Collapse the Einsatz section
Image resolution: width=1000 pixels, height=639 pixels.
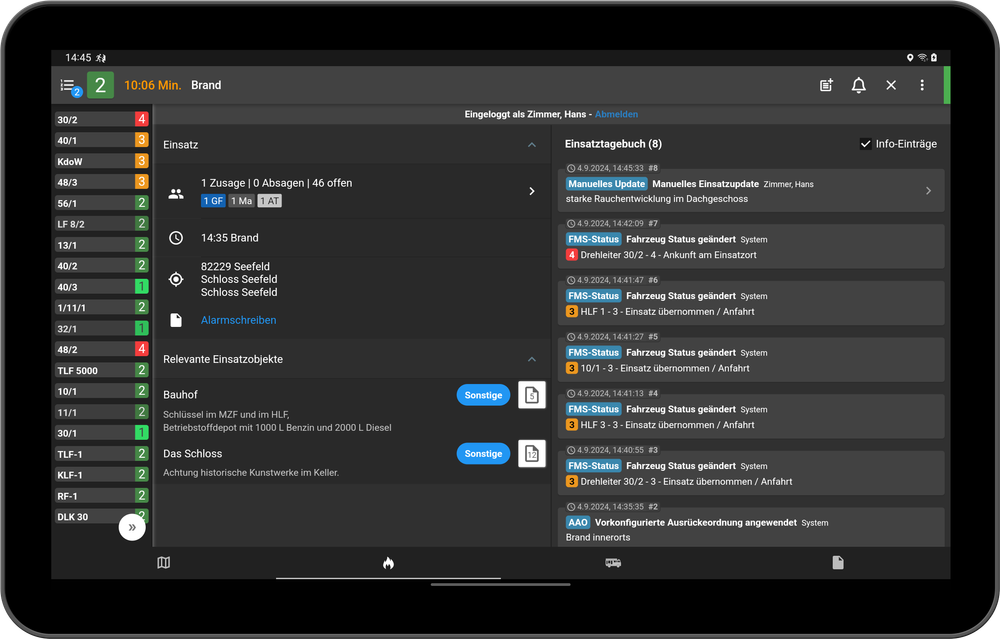[532, 145]
